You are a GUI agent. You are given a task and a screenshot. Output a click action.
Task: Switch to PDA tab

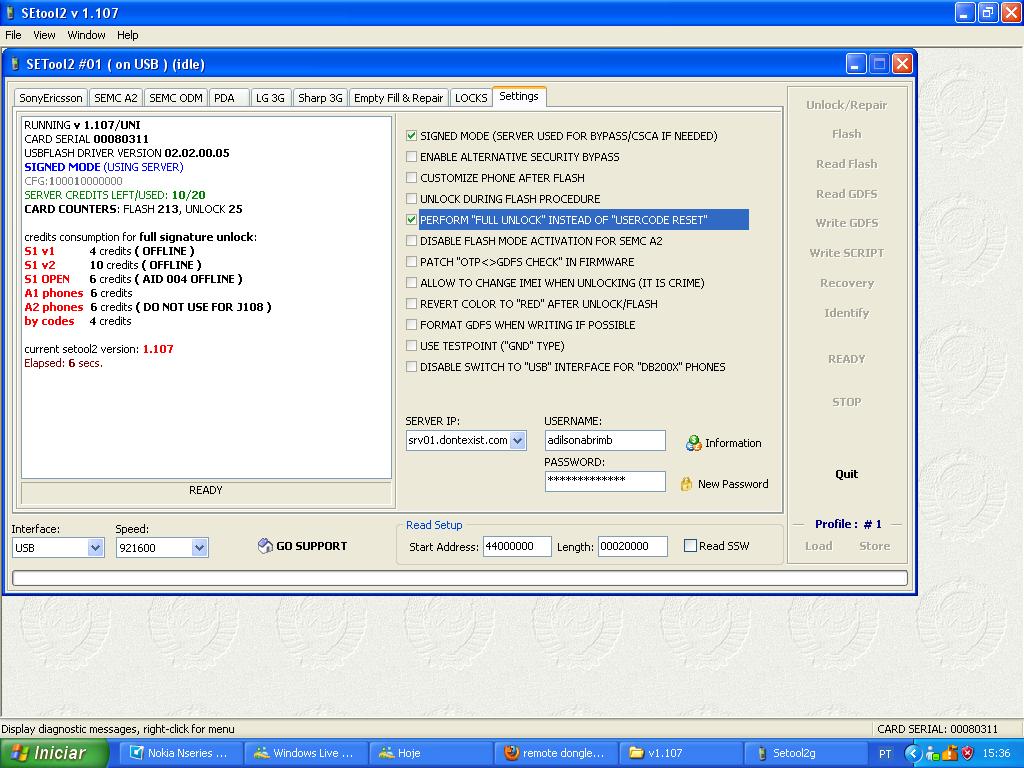[229, 98]
